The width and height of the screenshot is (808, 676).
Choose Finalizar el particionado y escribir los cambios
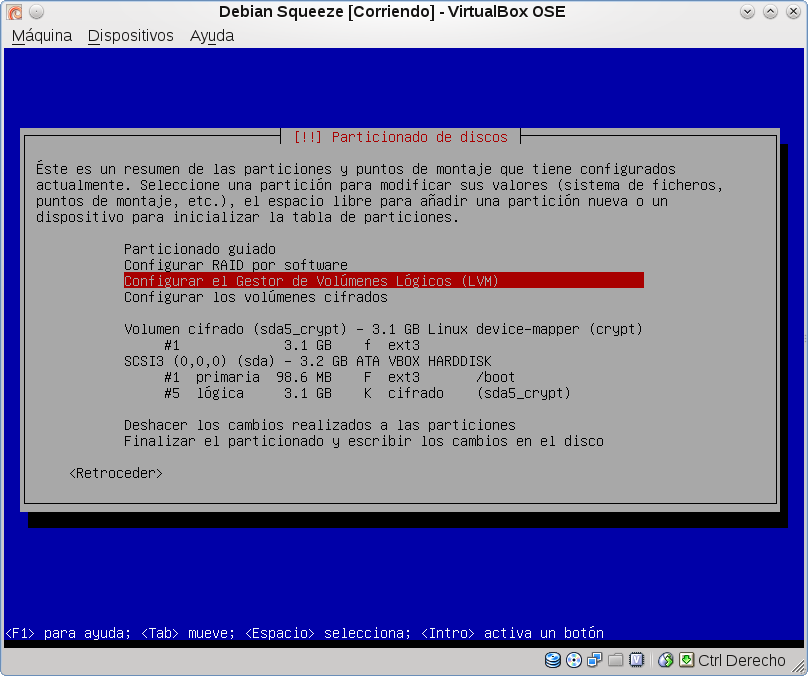(364, 441)
